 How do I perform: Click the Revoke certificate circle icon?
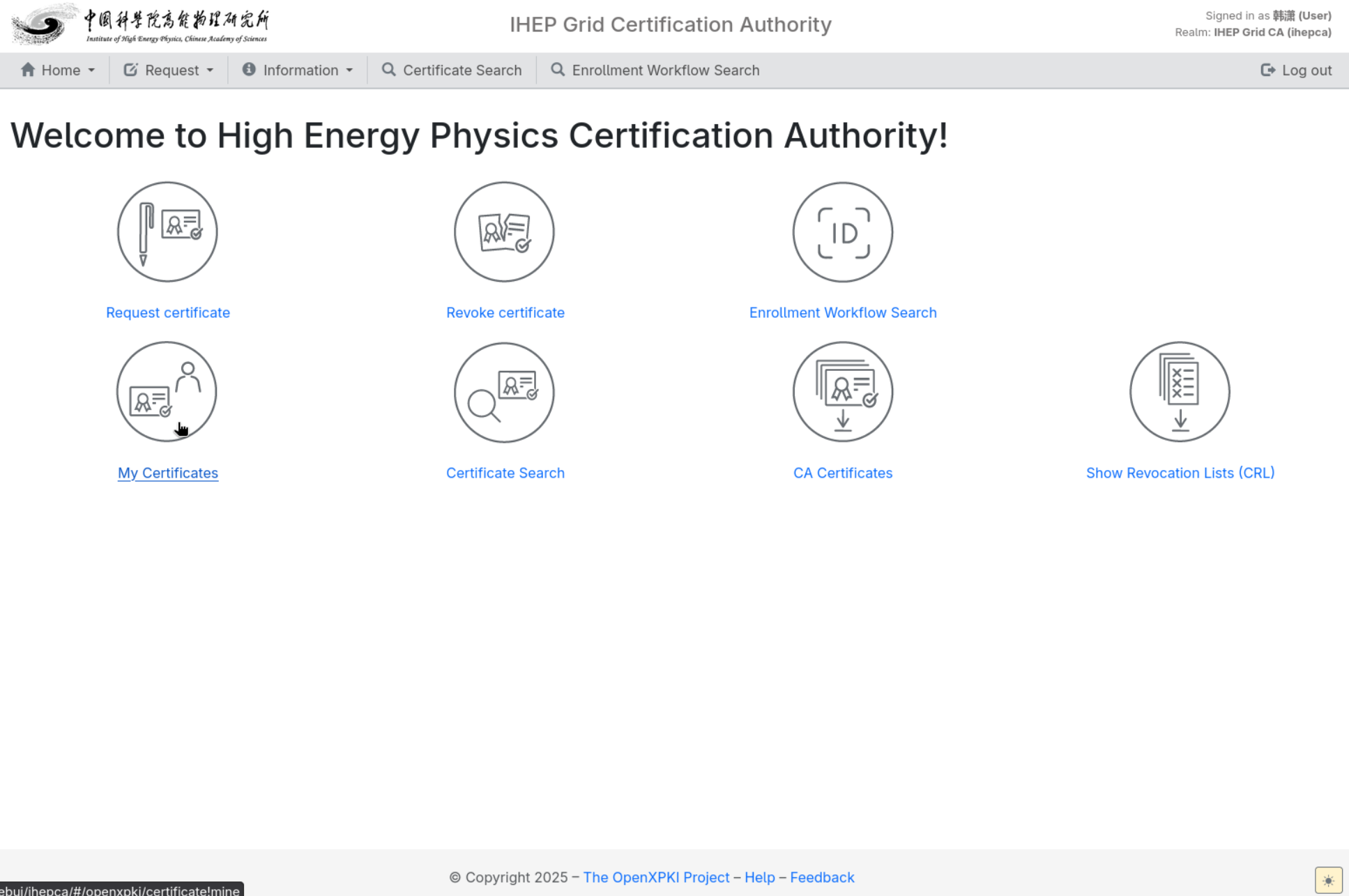coord(504,232)
